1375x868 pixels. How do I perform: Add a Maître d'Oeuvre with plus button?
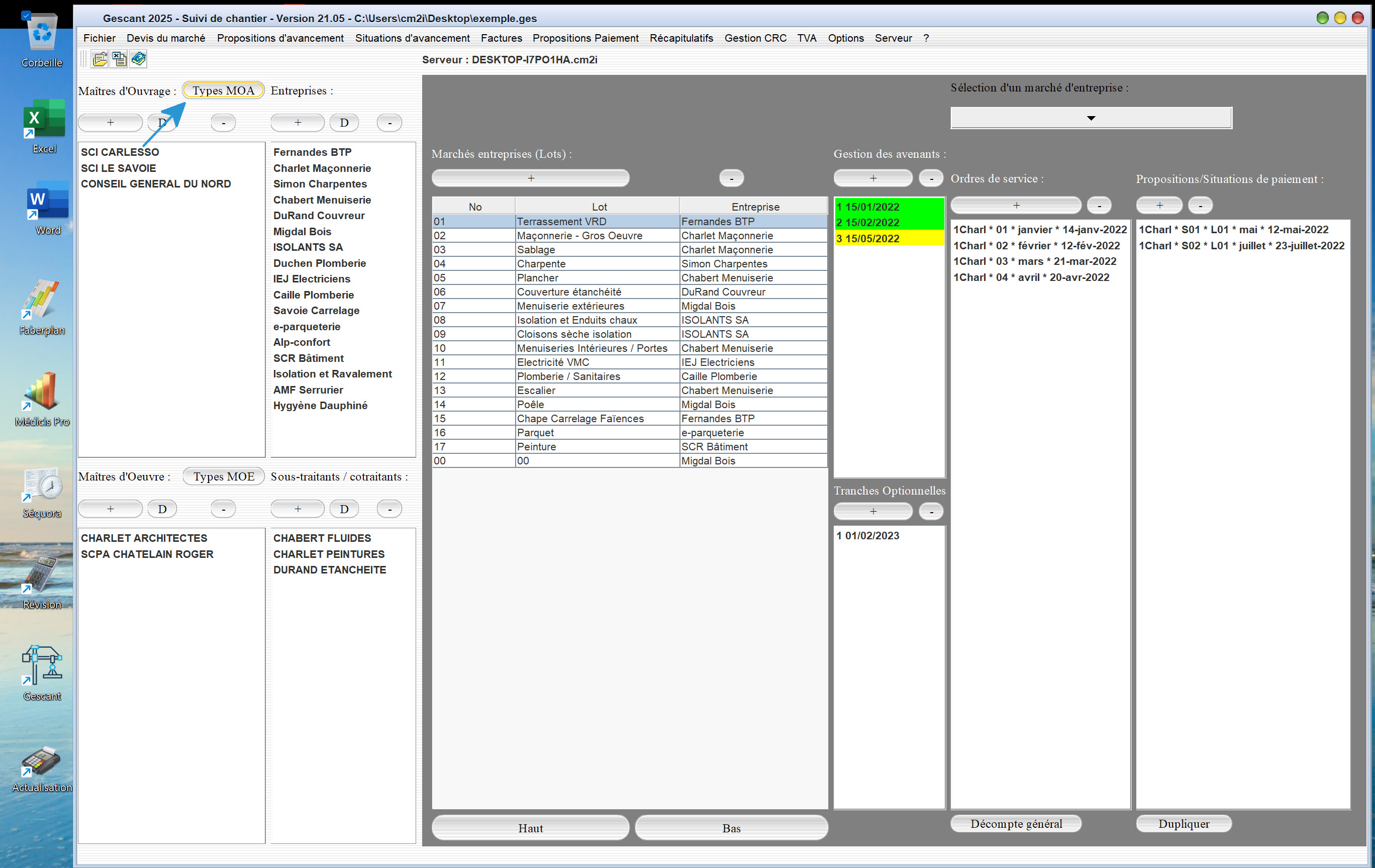(x=110, y=508)
